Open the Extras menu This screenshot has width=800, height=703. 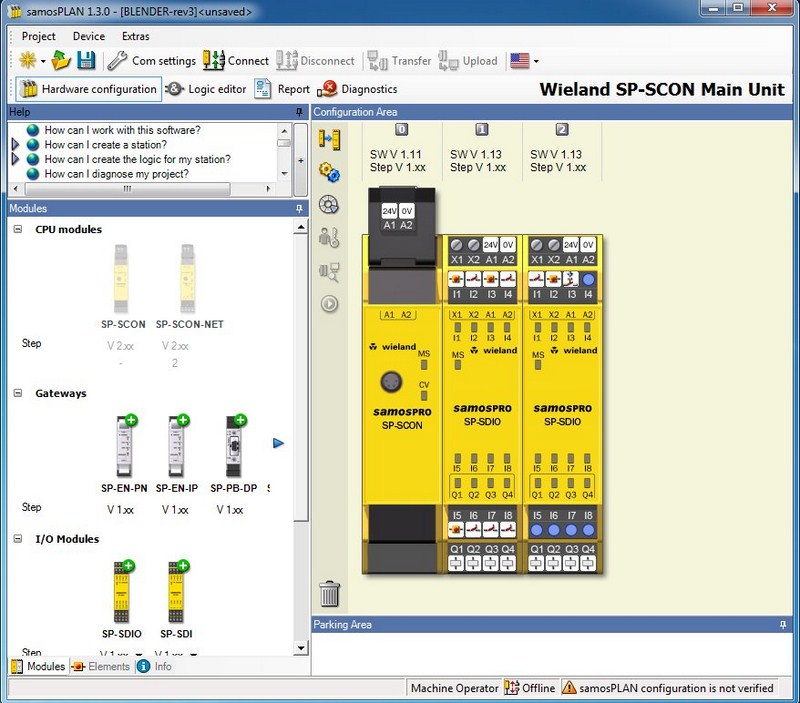pyautogui.click(x=136, y=36)
